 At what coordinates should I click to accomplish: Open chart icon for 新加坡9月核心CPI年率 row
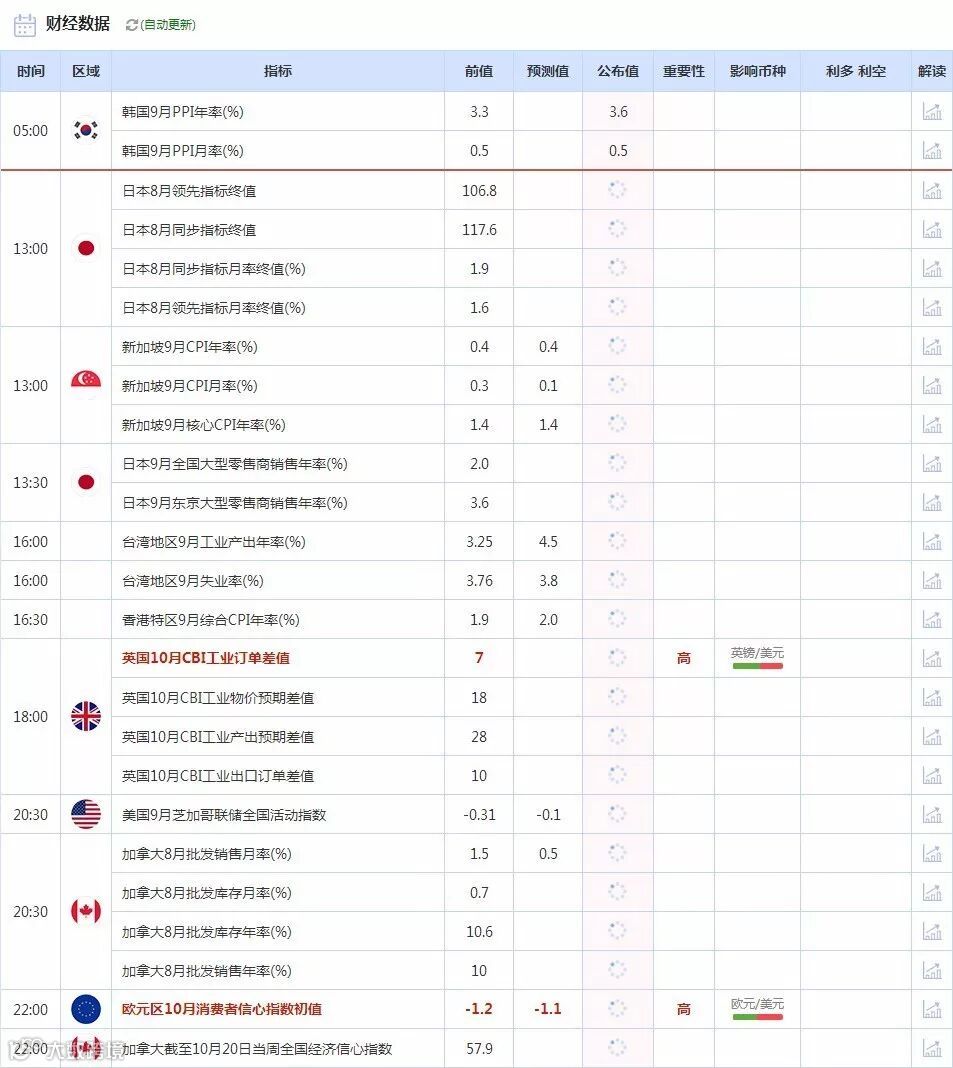coord(931,424)
